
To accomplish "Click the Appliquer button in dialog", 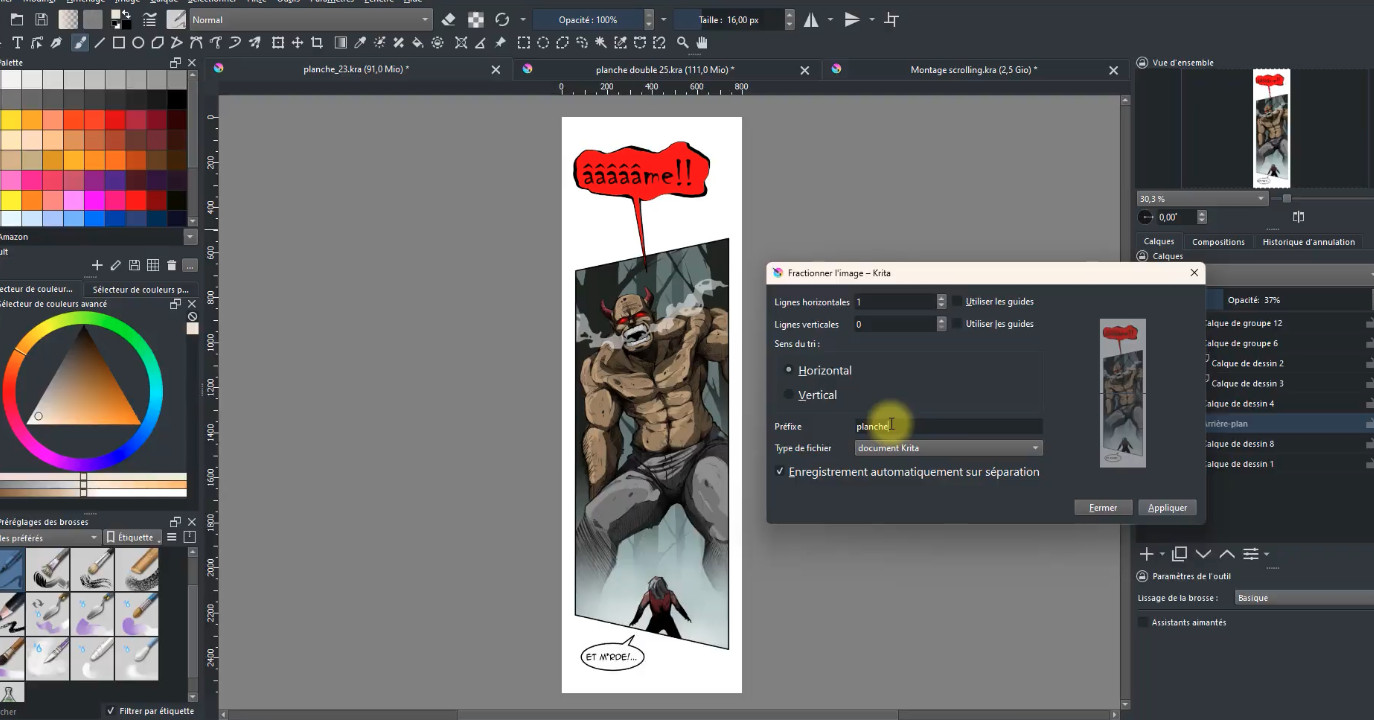I will [x=1167, y=508].
